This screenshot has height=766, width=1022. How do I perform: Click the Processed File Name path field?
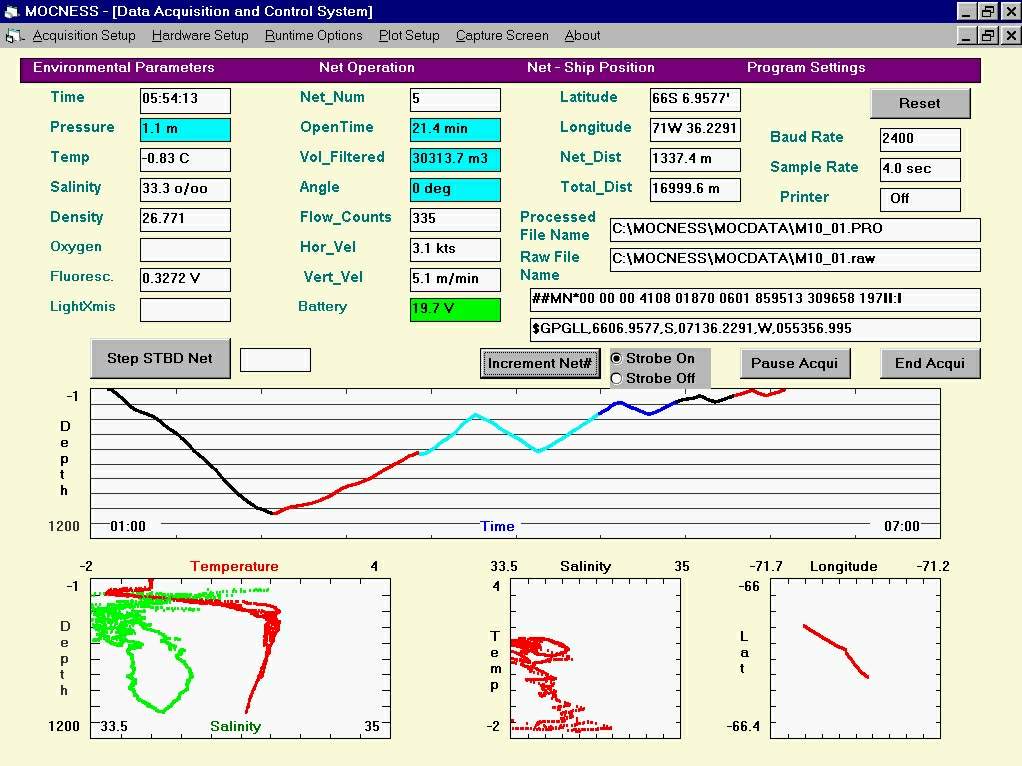795,229
